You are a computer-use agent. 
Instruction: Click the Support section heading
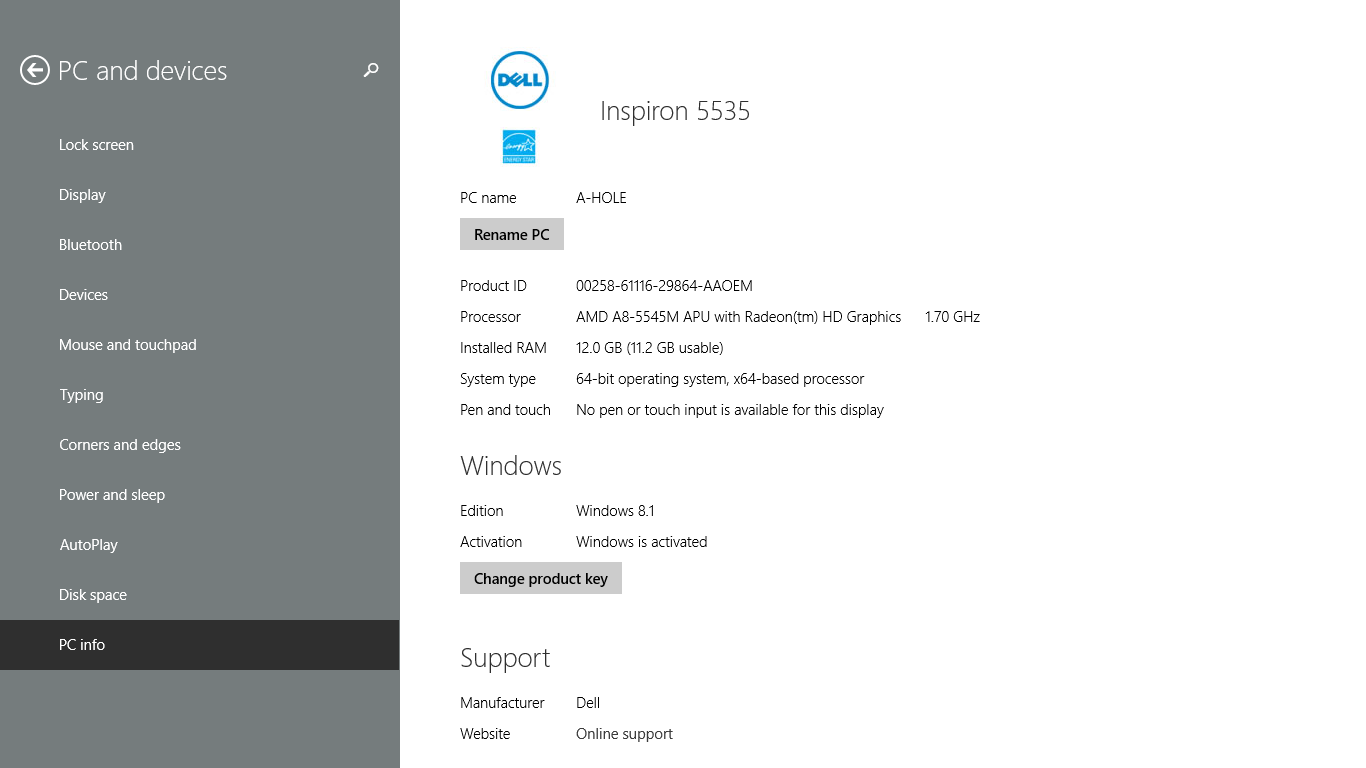(505, 658)
